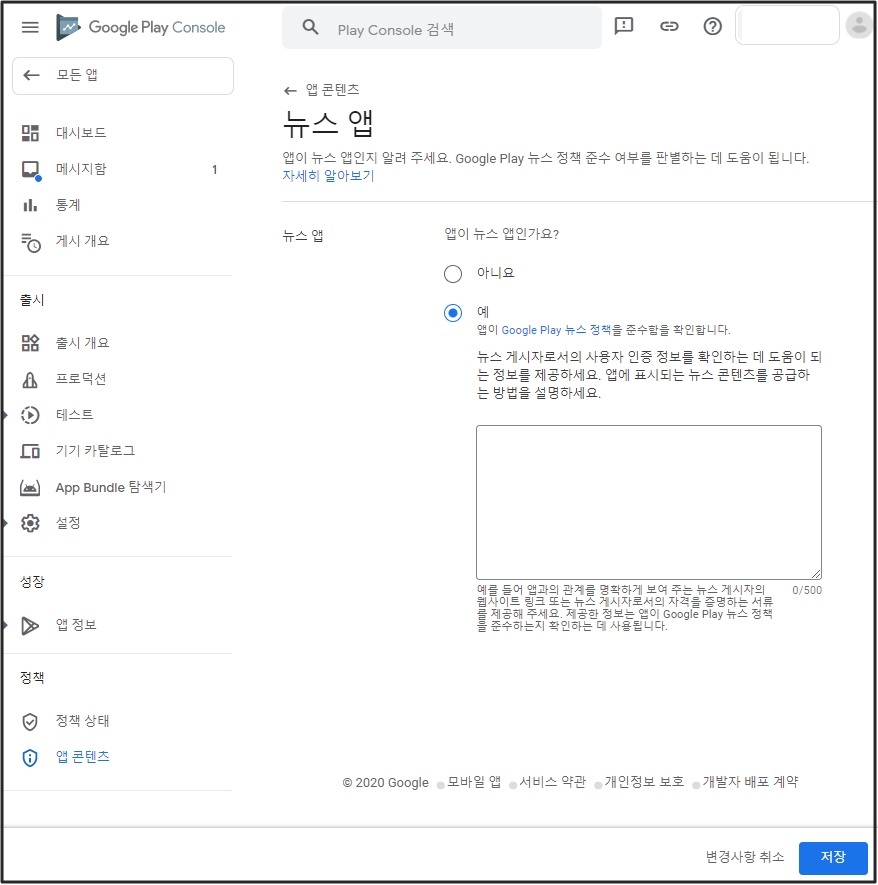
Task: Open the 자세히 알아보기 link
Action: (328, 176)
